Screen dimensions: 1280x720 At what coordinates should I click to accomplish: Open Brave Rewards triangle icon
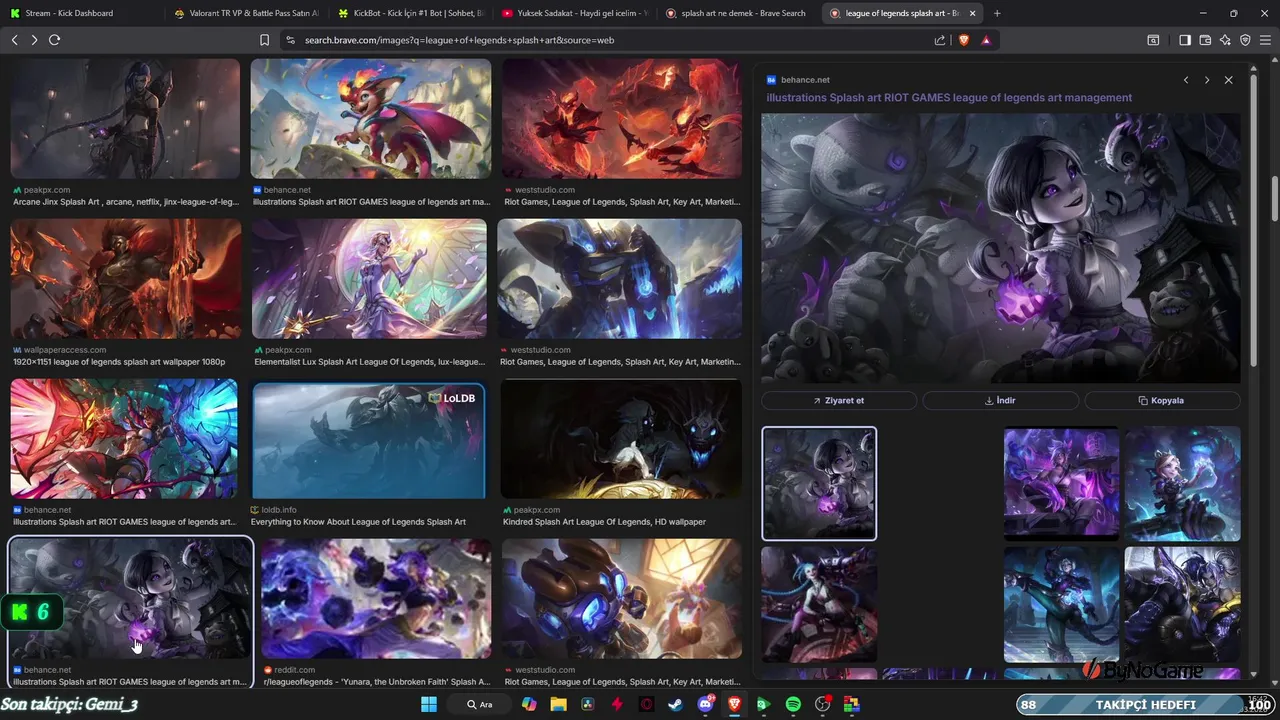click(x=986, y=40)
